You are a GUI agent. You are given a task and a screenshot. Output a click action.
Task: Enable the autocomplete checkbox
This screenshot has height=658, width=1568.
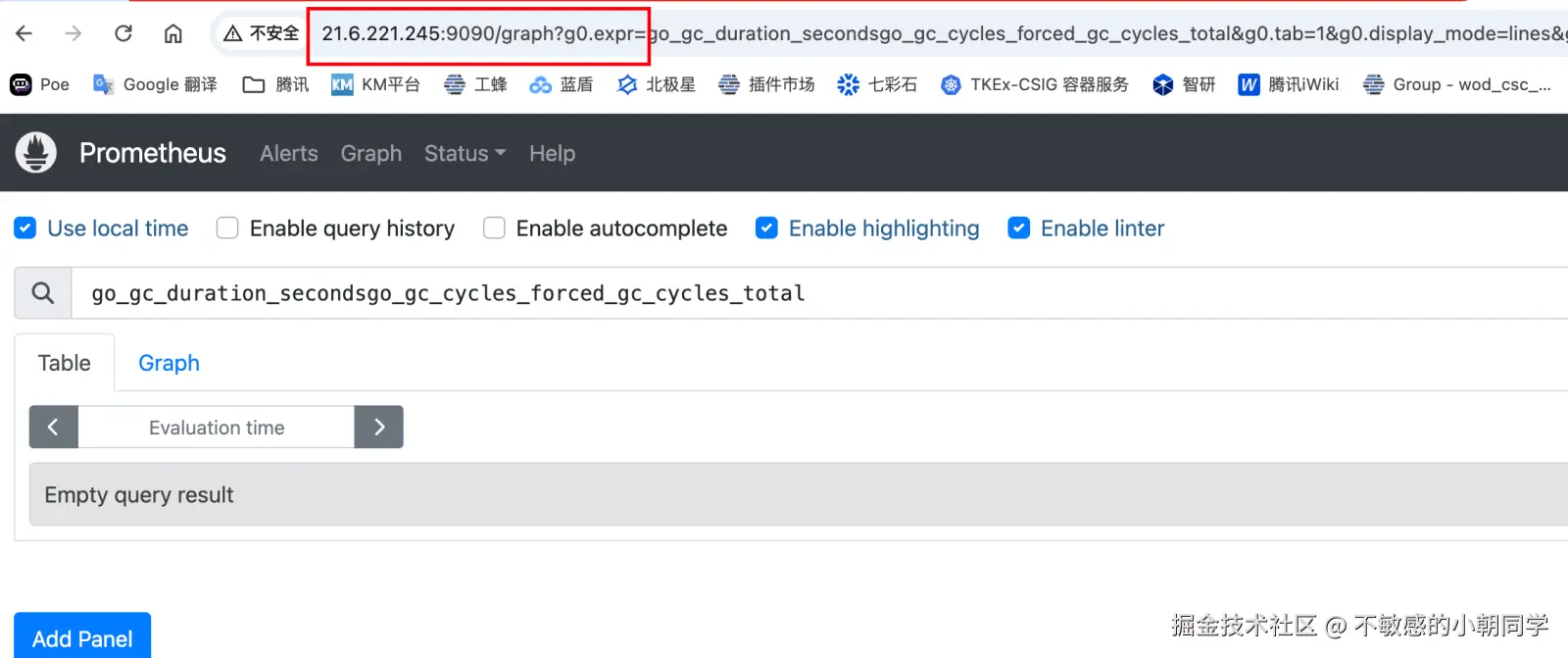coord(494,228)
